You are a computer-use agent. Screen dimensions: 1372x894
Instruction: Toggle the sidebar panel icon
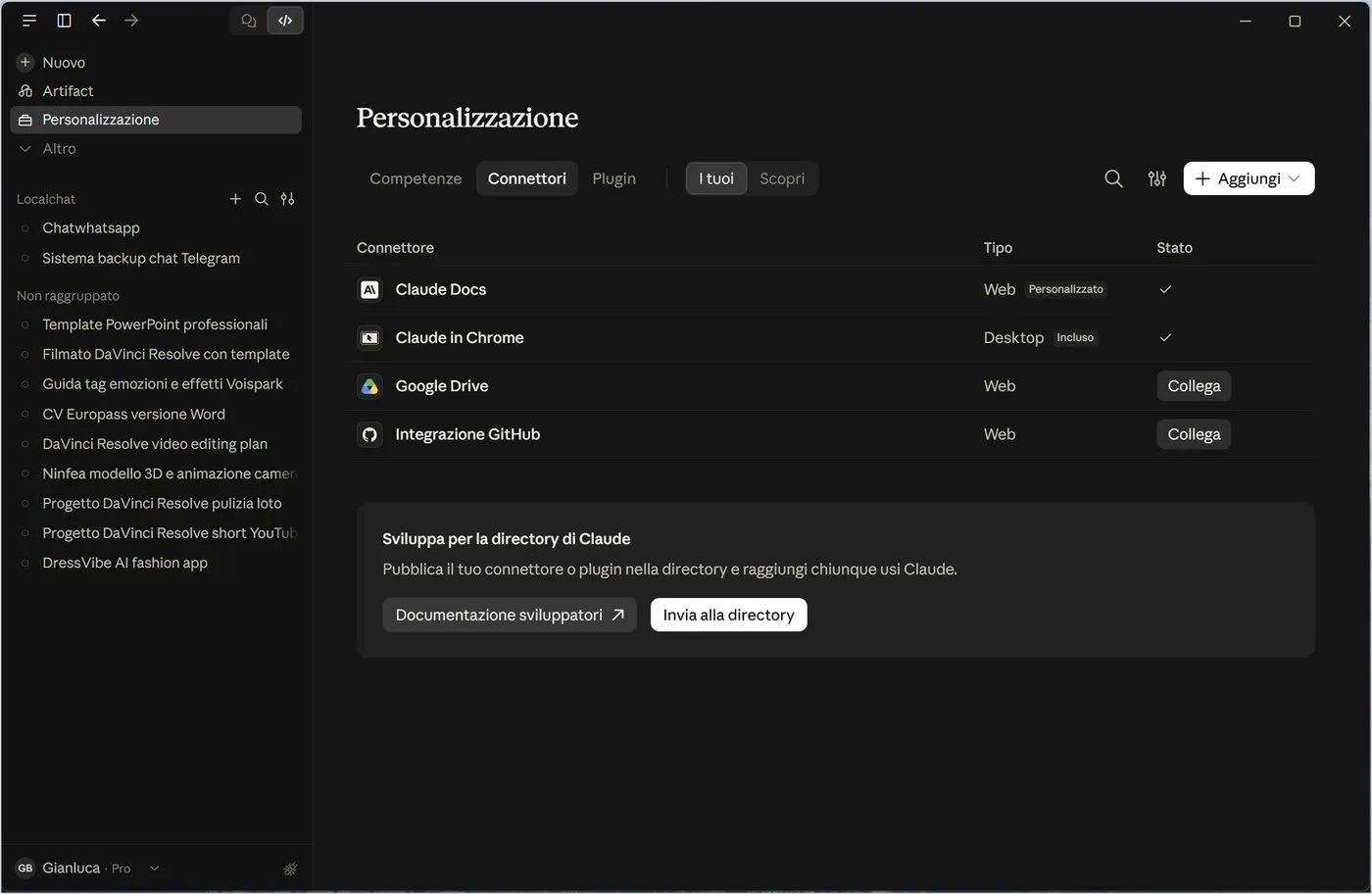[64, 21]
